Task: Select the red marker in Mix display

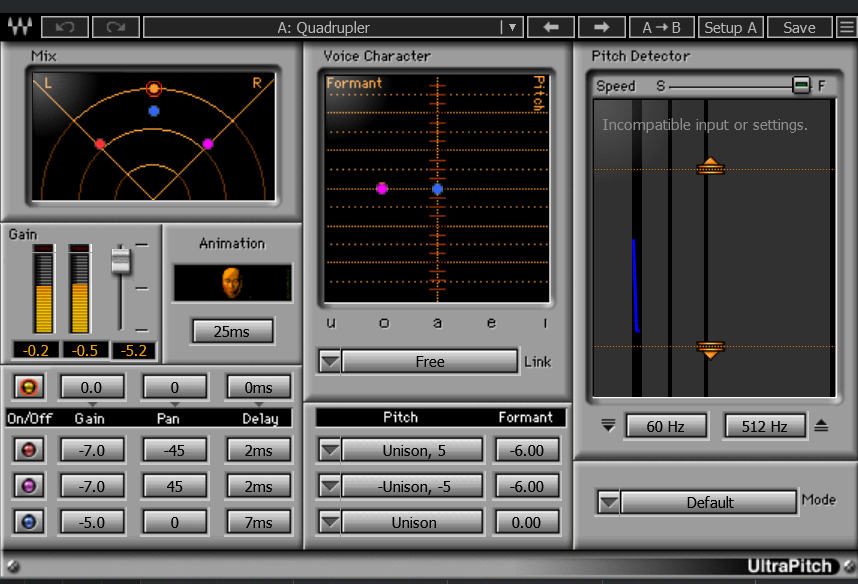Action: tap(100, 144)
